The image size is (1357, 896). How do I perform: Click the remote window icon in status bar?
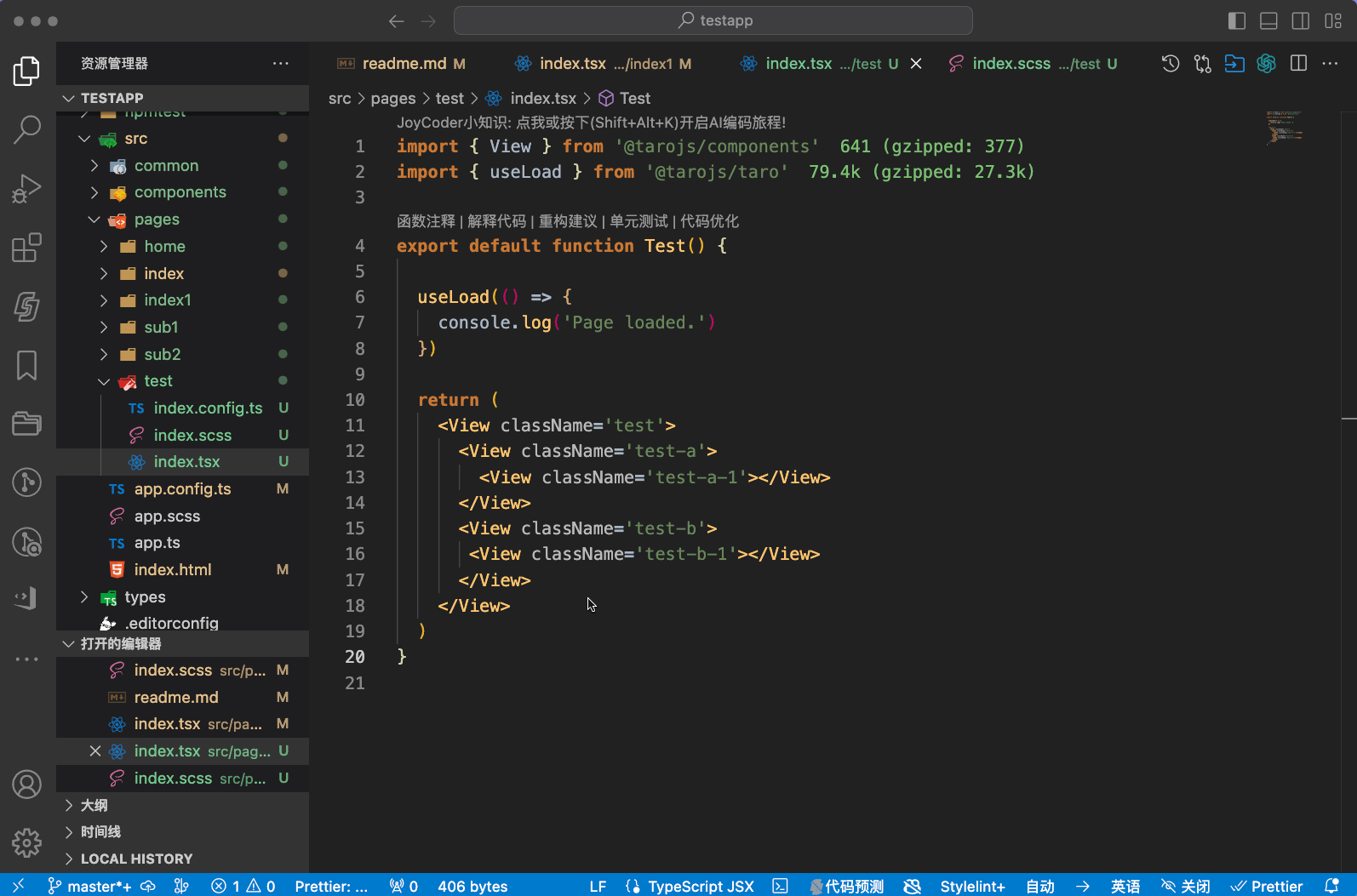pyautogui.click(x=18, y=886)
